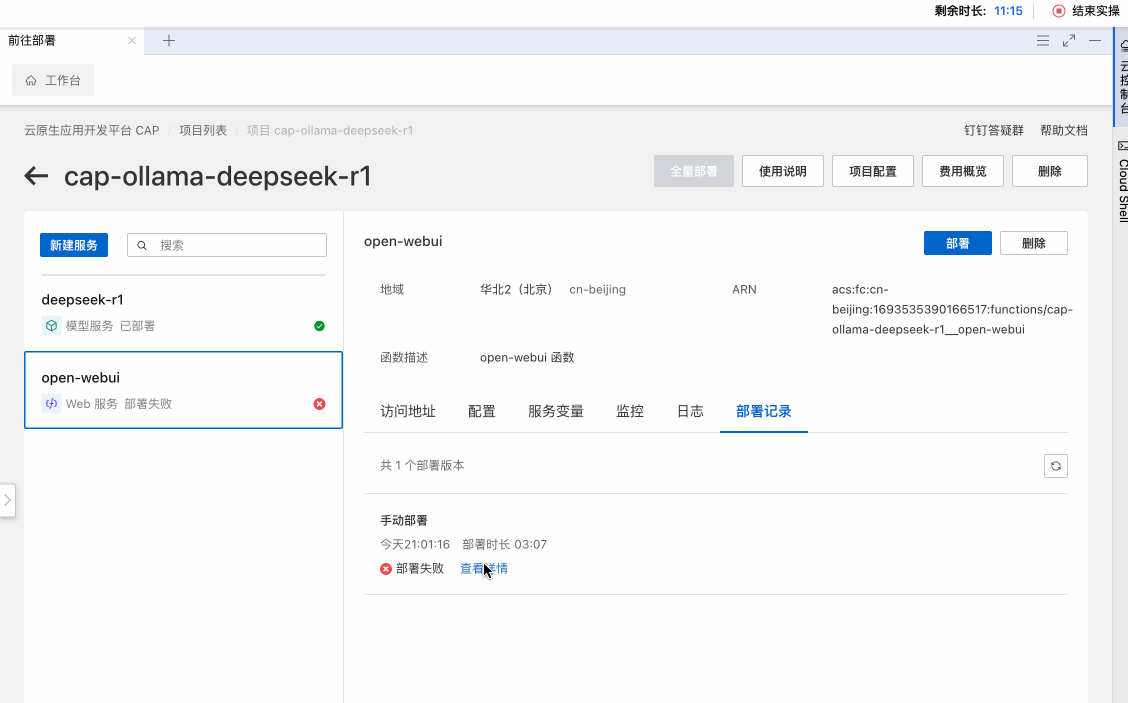Open the 云控制台 side panel
Viewport: 1128px width, 703px height.
1122,78
